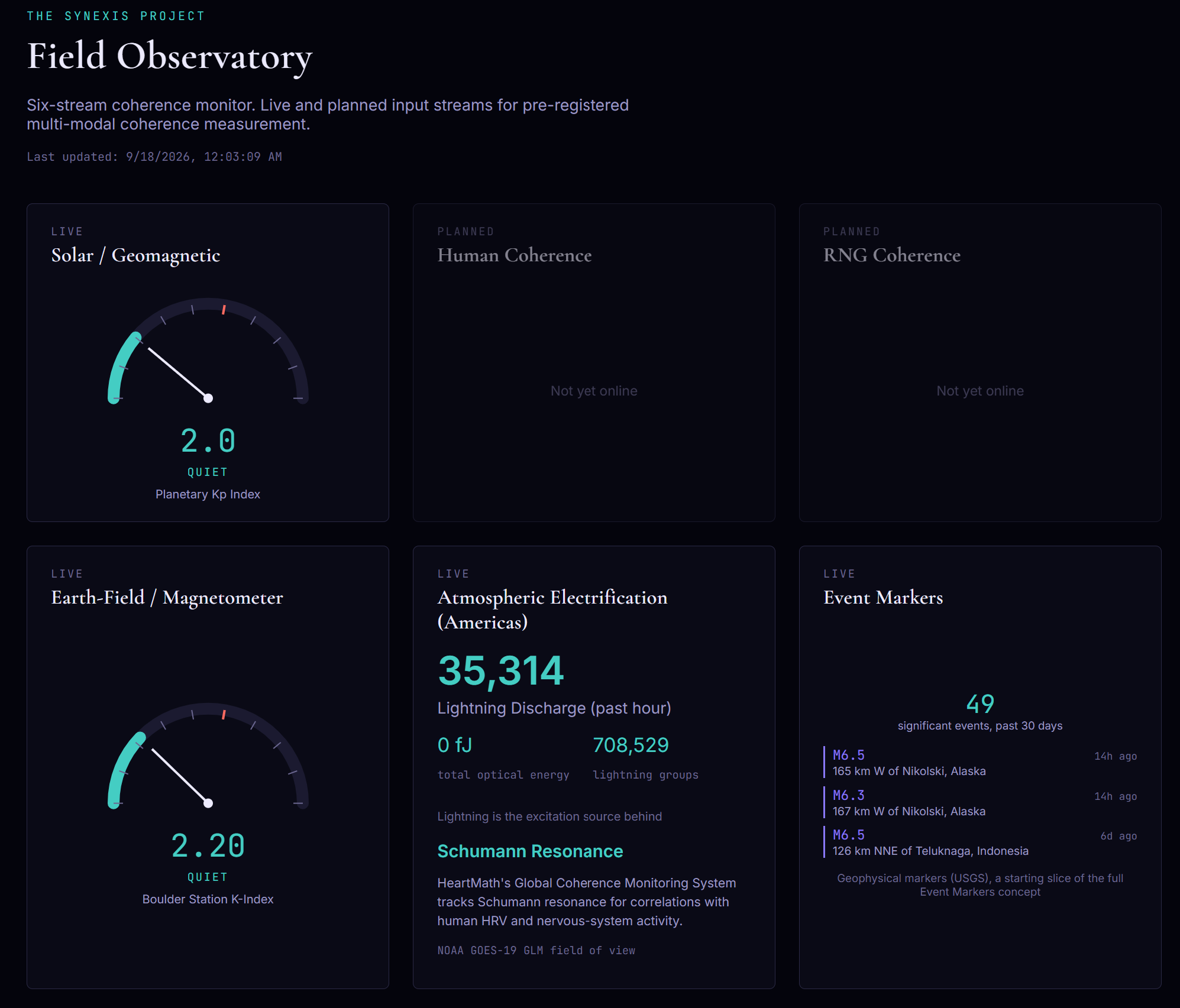Select the RNG Coherence card title
Viewport: 1180px width, 1008px height.
(891, 255)
